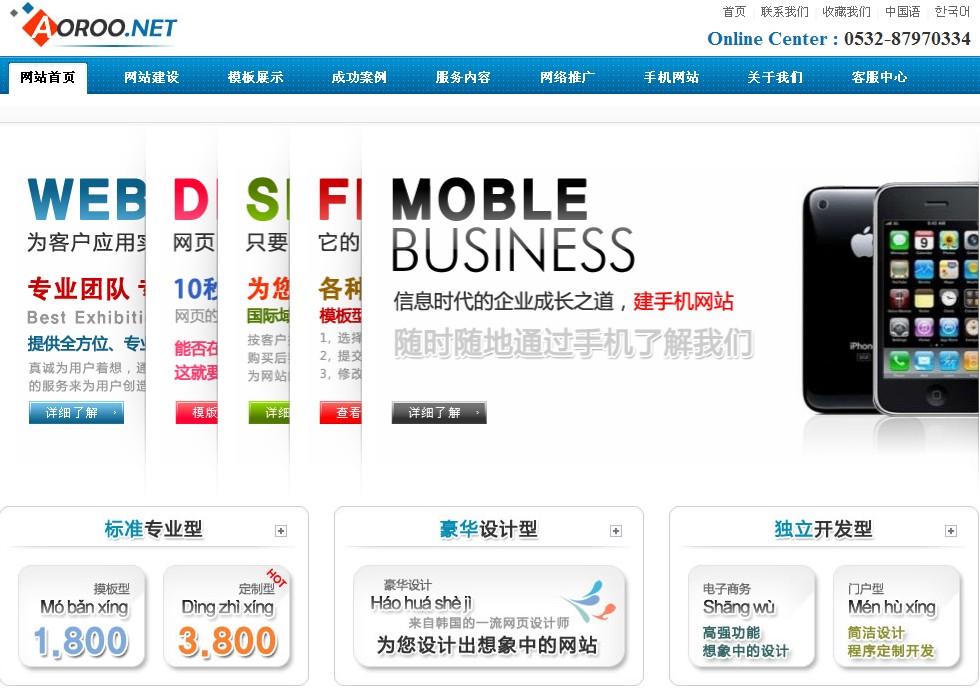This screenshot has height=694, width=980.
Task: Click the iPhone image on banner
Action: (x=891, y=300)
